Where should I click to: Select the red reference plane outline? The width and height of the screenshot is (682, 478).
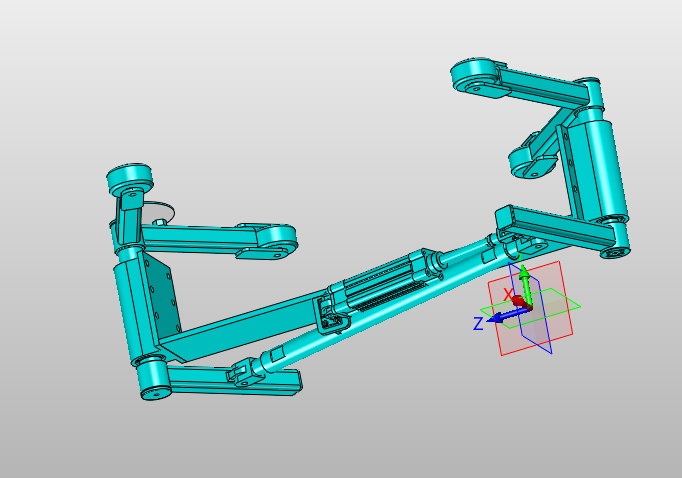click(530, 308)
